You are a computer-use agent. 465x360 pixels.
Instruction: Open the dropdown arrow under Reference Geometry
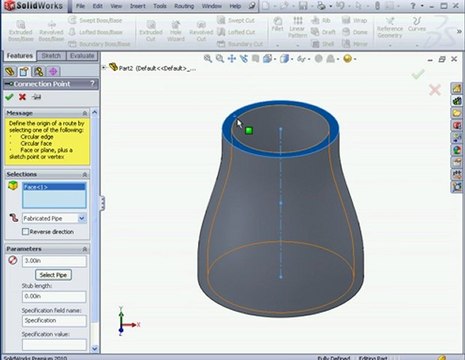(x=390, y=45)
